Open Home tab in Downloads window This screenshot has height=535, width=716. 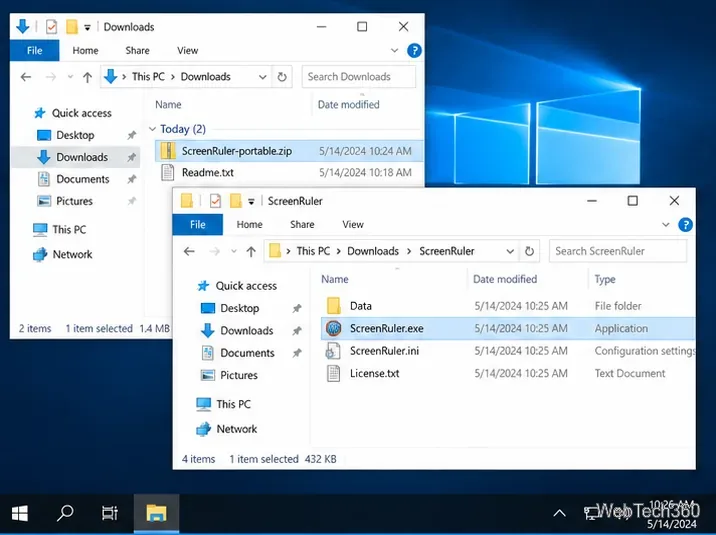coord(85,50)
